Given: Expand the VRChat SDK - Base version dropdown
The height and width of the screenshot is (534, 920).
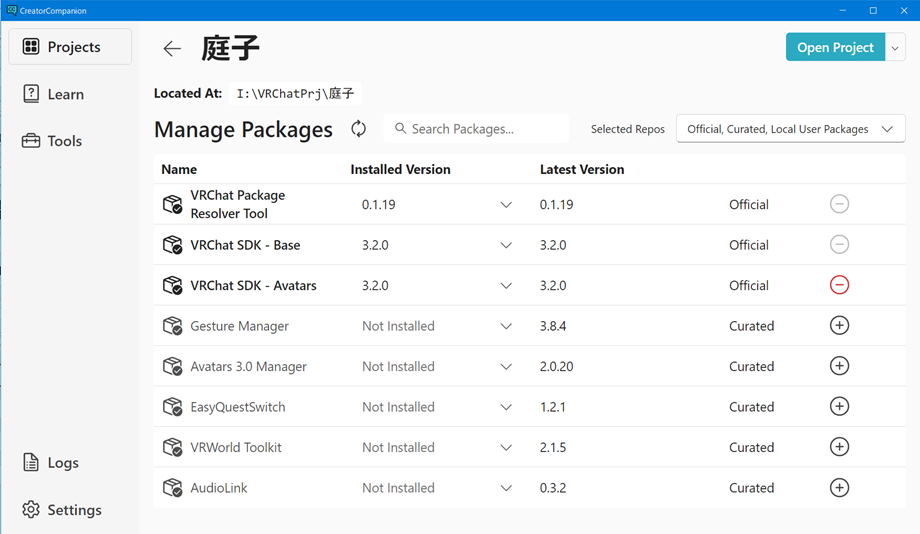Looking at the screenshot, I should [506, 245].
